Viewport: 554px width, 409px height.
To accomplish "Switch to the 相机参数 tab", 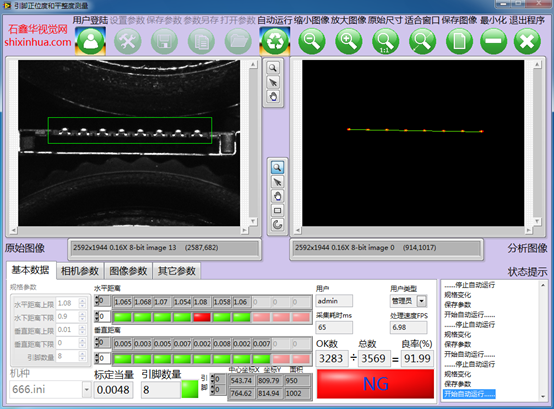I will 80,271.
